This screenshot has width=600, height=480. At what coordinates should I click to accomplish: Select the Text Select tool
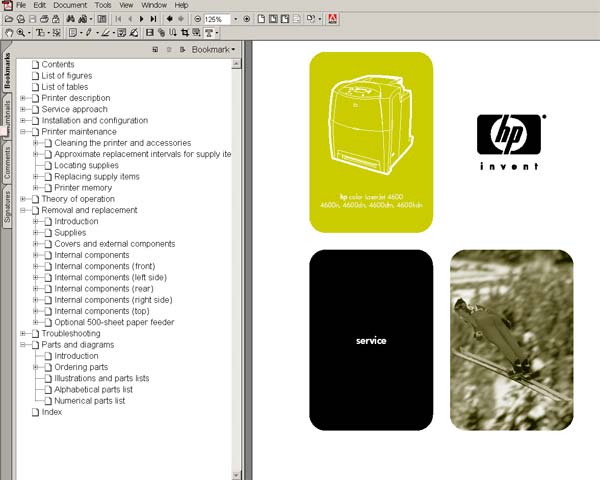[x=40, y=33]
